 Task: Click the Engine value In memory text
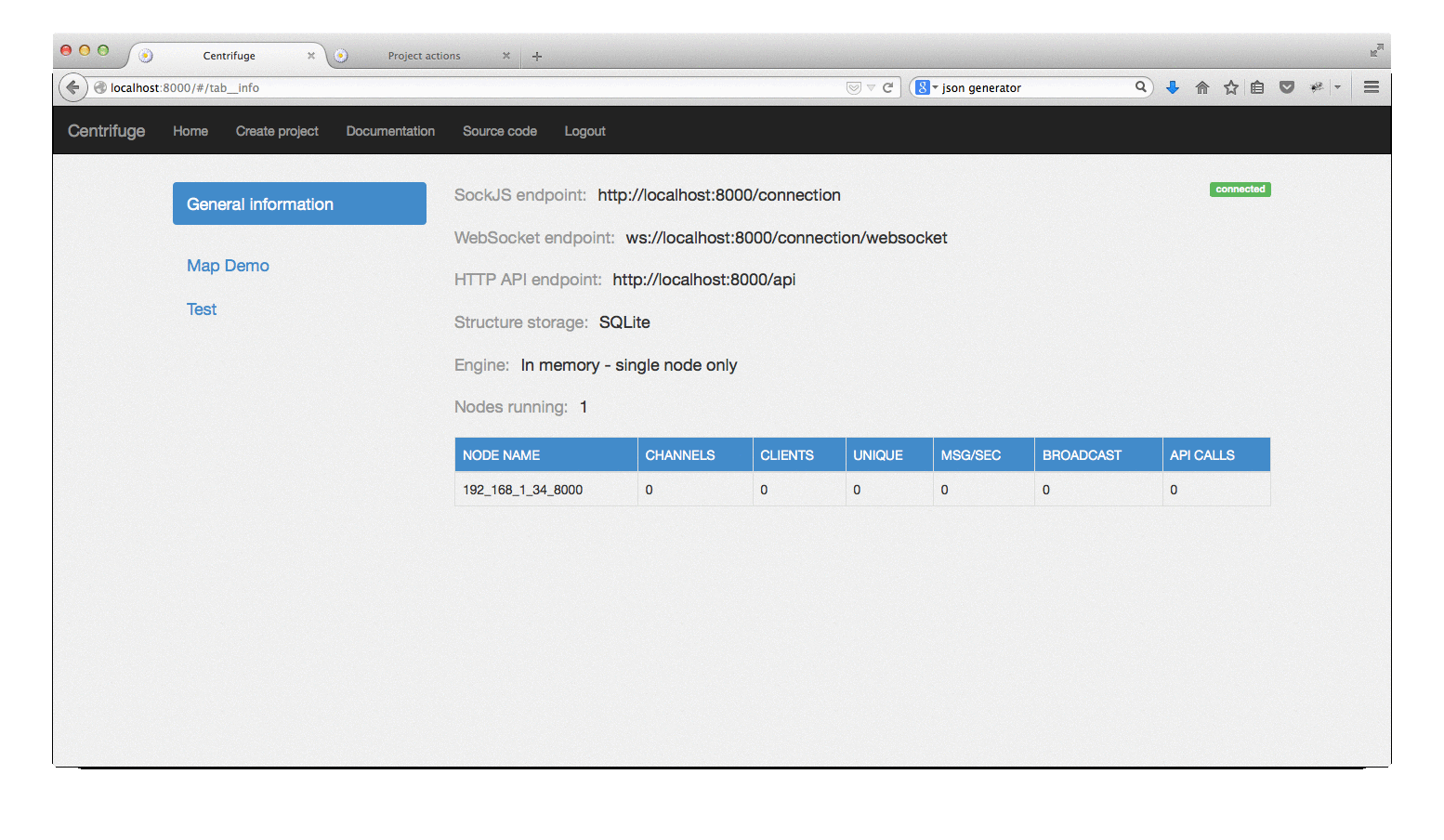pyautogui.click(x=629, y=365)
